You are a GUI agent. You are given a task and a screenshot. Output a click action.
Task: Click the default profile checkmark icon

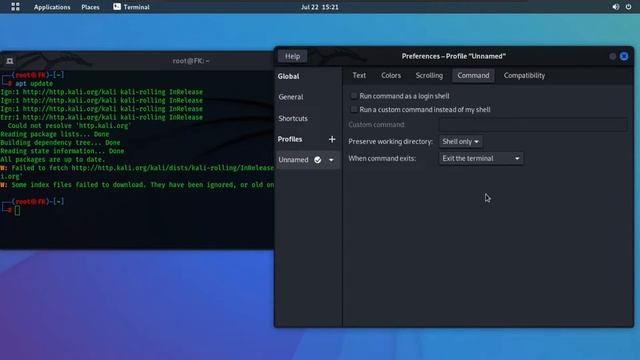(318, 160)
